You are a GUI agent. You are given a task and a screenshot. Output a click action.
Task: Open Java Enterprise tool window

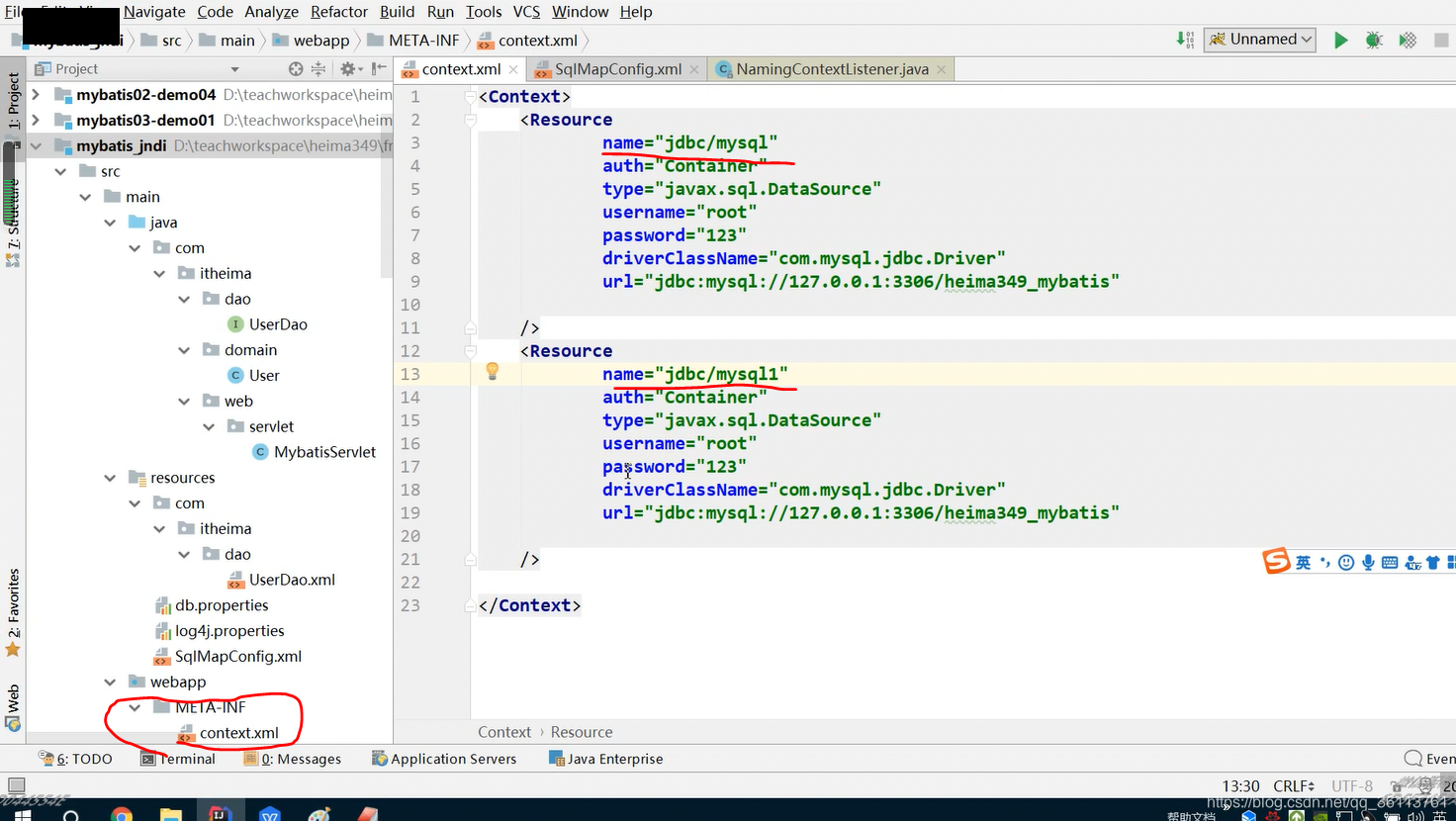click(x=605, y=759)
